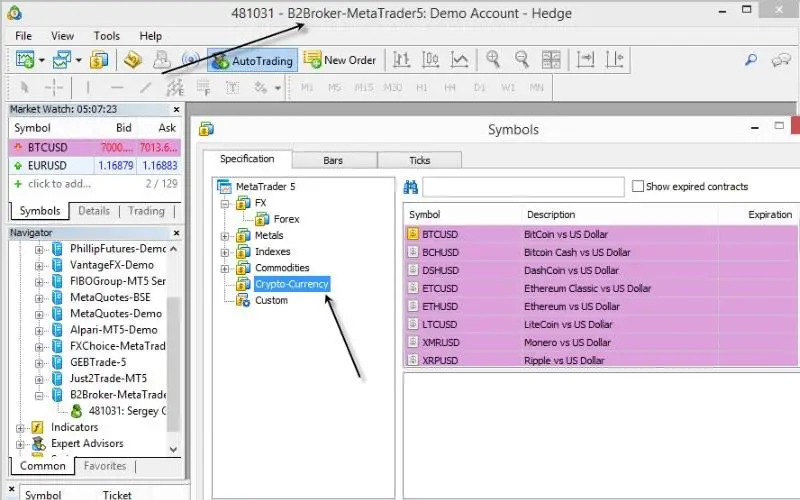
Task: Switch to Favorites tab in Navigator
Action: click(x=105, y=466)
